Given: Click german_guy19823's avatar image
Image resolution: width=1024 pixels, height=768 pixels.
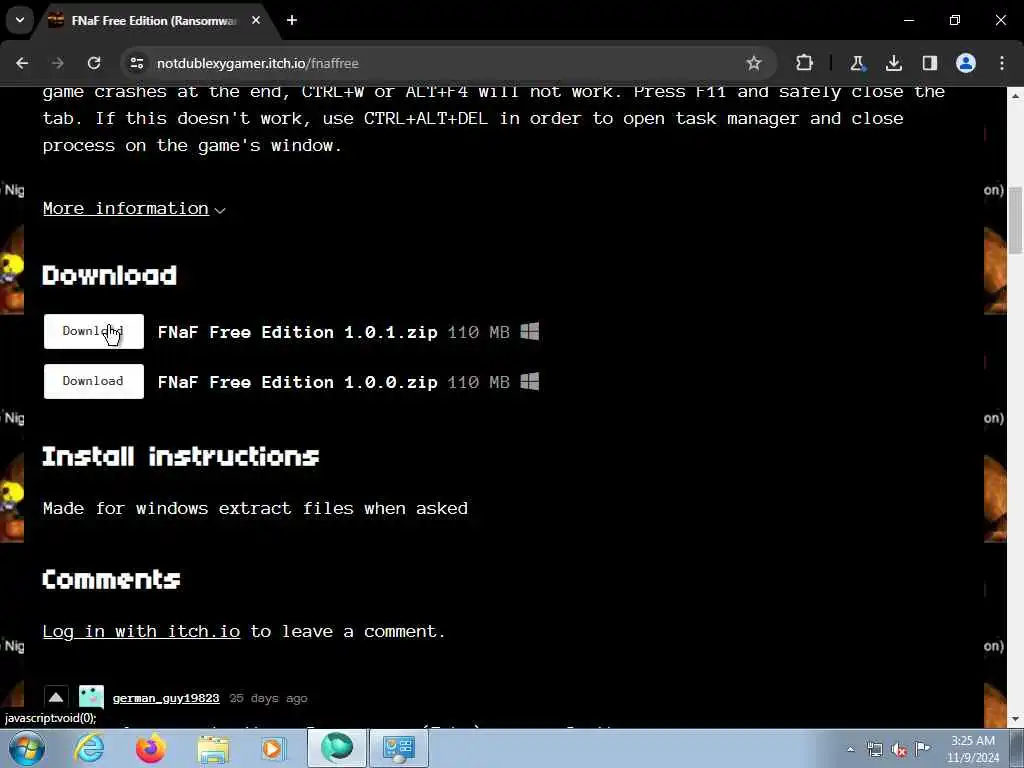Looking at the screenshot, I should [91, 697].
